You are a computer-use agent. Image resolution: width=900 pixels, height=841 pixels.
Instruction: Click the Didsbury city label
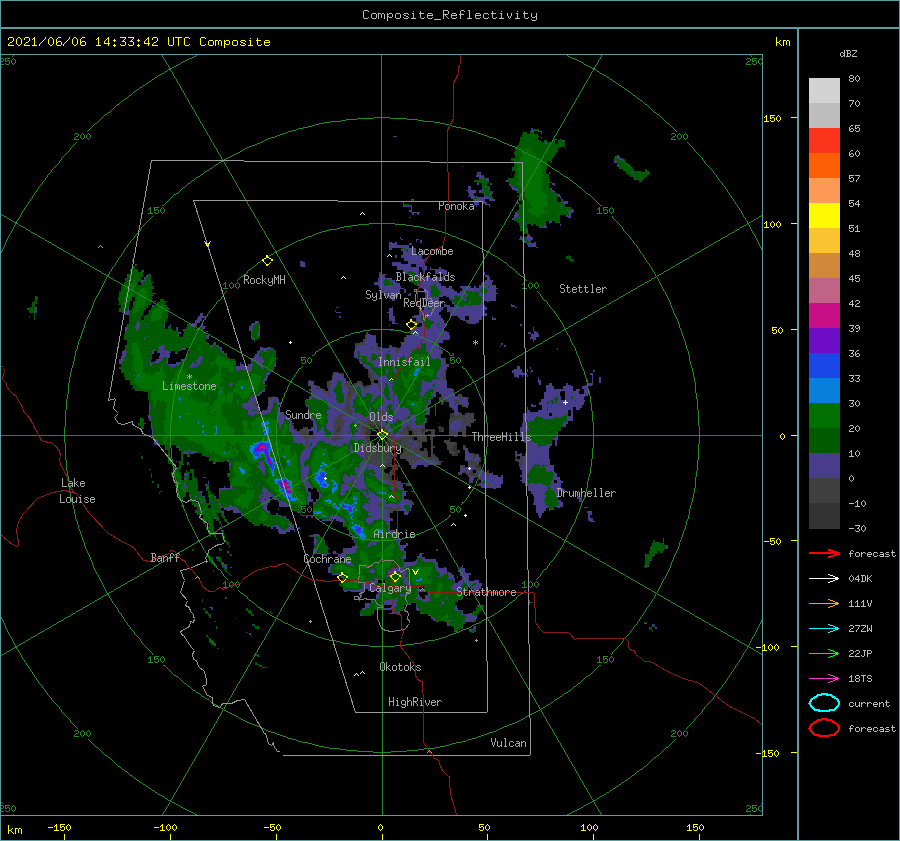378,448
